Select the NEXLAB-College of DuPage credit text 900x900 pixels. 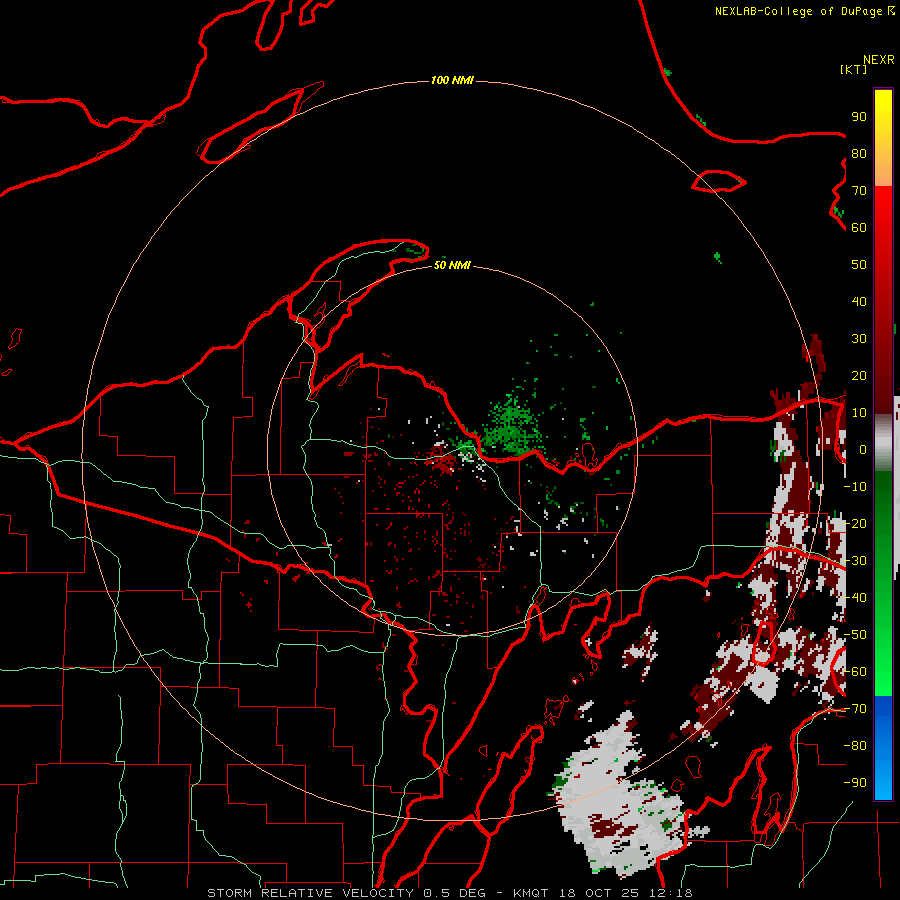(x=804, y=11)
